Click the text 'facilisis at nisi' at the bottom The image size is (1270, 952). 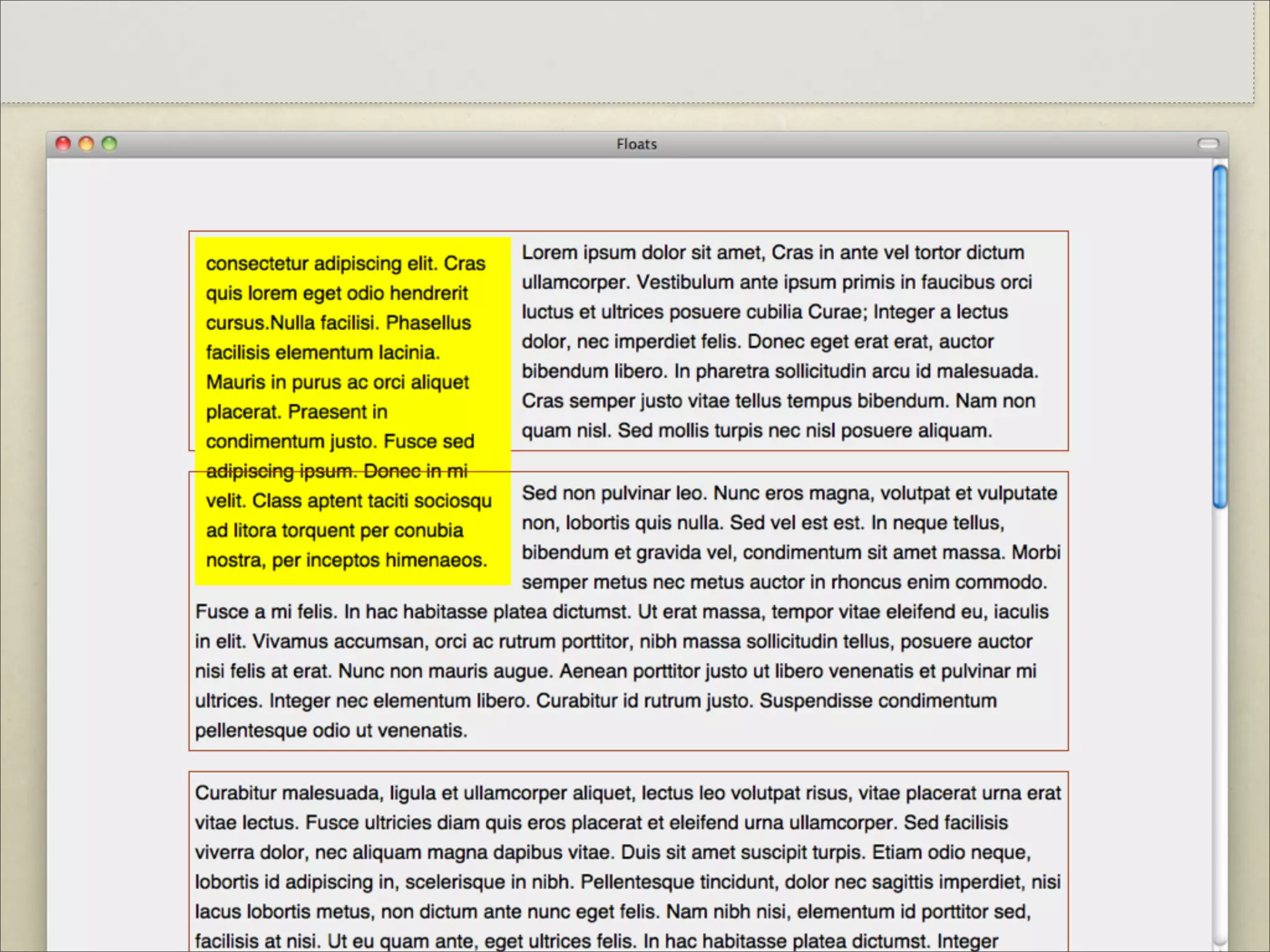(x=257, y=941)
